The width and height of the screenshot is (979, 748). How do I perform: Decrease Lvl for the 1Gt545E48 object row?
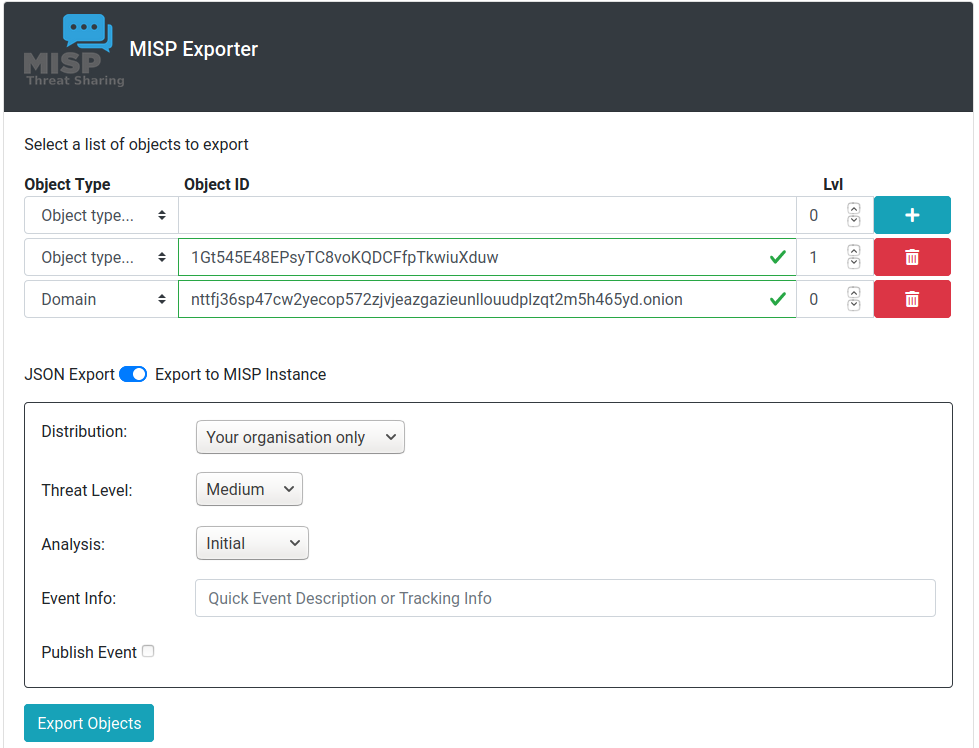[x=853, y=263]
